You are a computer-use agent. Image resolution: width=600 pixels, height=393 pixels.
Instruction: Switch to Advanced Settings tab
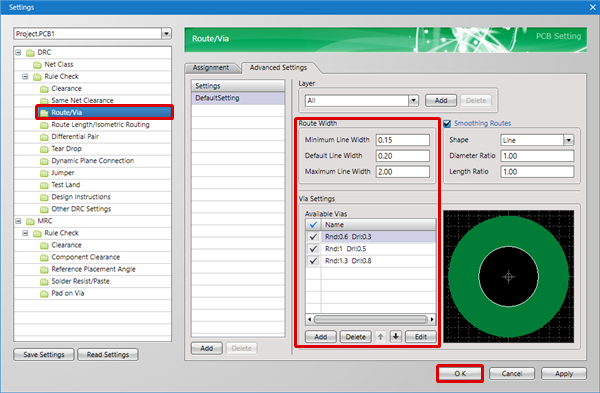[x=278, y=68]
